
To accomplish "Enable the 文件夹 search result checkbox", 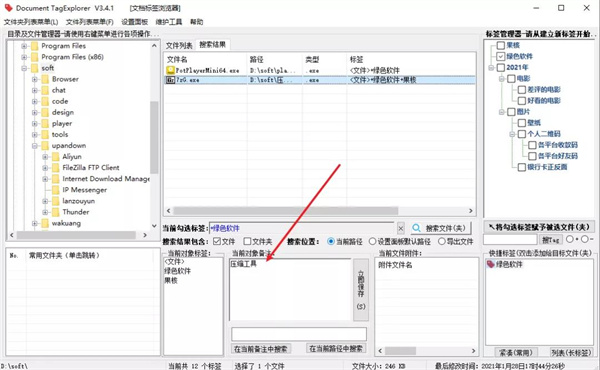I will coord(247,241).
